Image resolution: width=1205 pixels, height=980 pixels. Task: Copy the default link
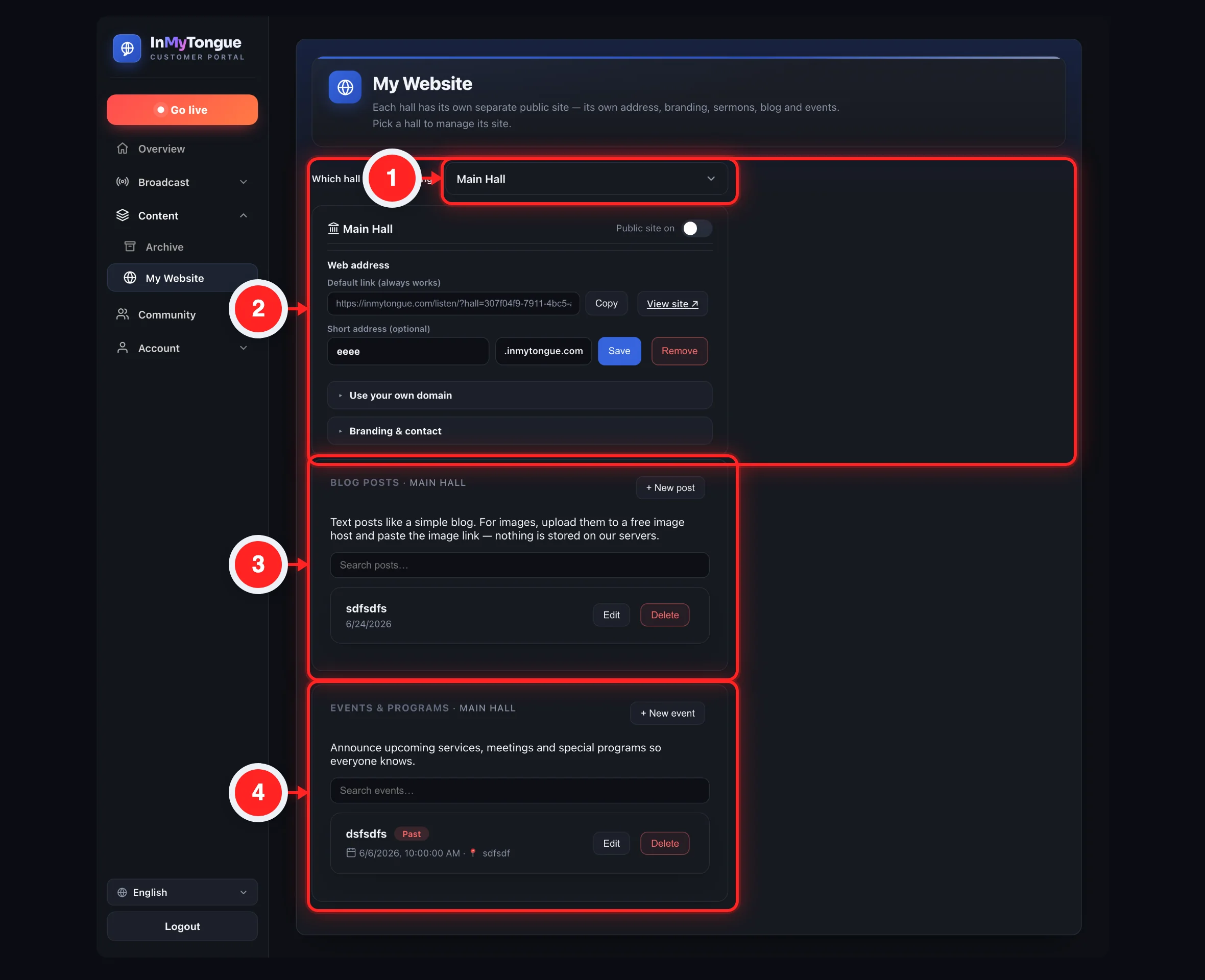coord(607,303)
